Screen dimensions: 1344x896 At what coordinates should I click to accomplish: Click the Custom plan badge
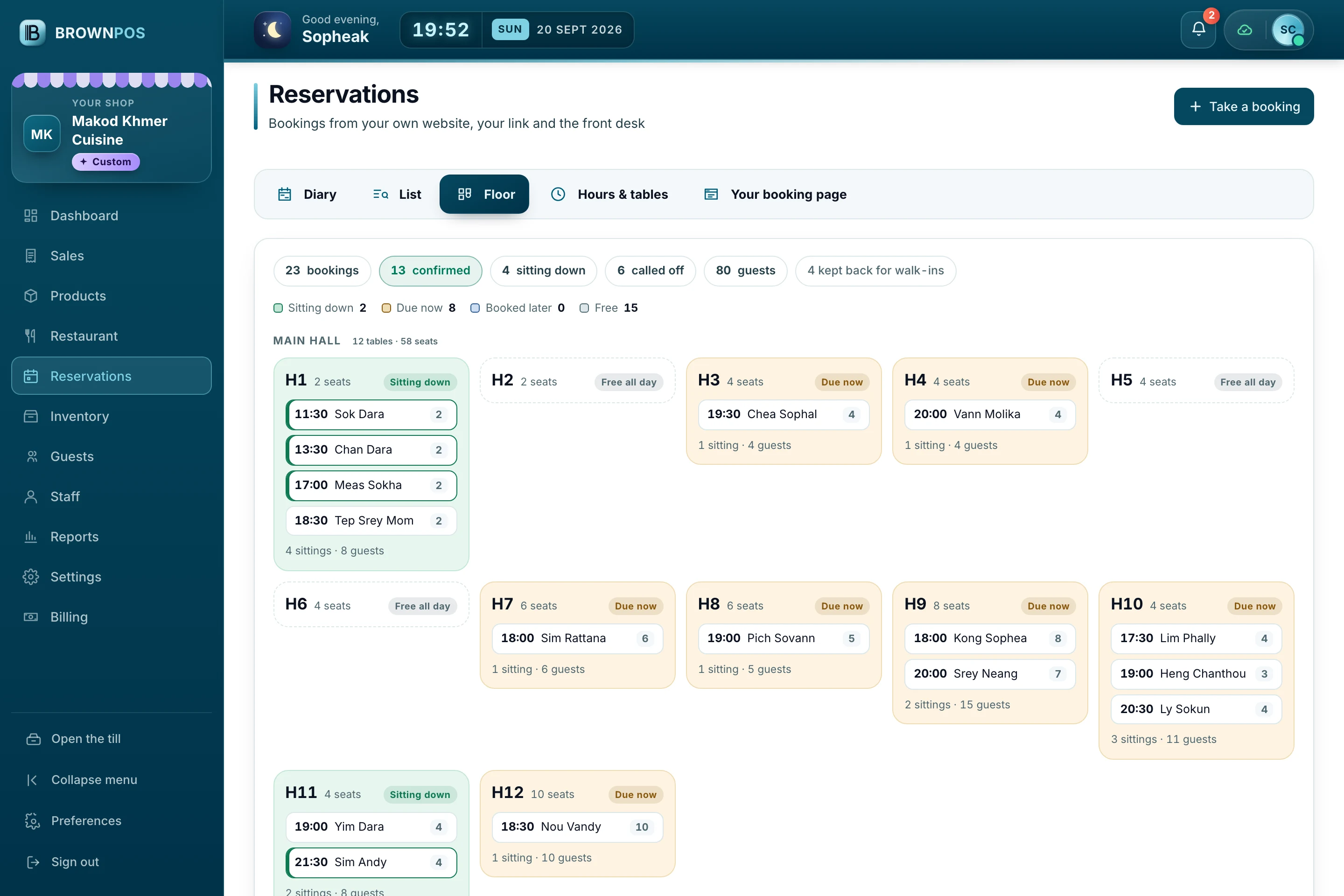(106, 162)
